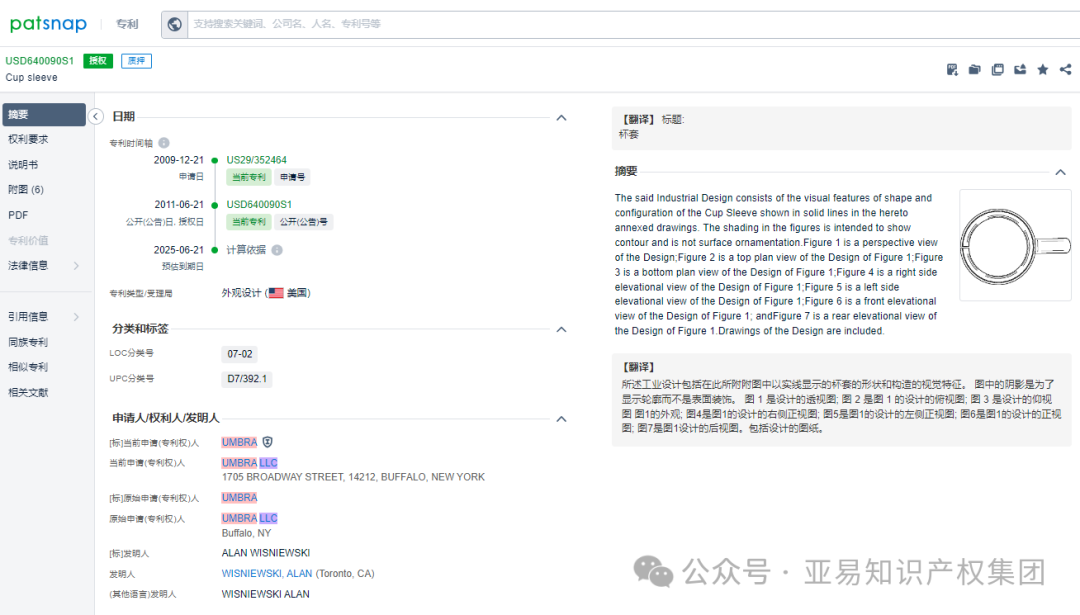The image size is (1080, 615).
Task: Save patent to folder icon
Action: (x=975, y=70)
